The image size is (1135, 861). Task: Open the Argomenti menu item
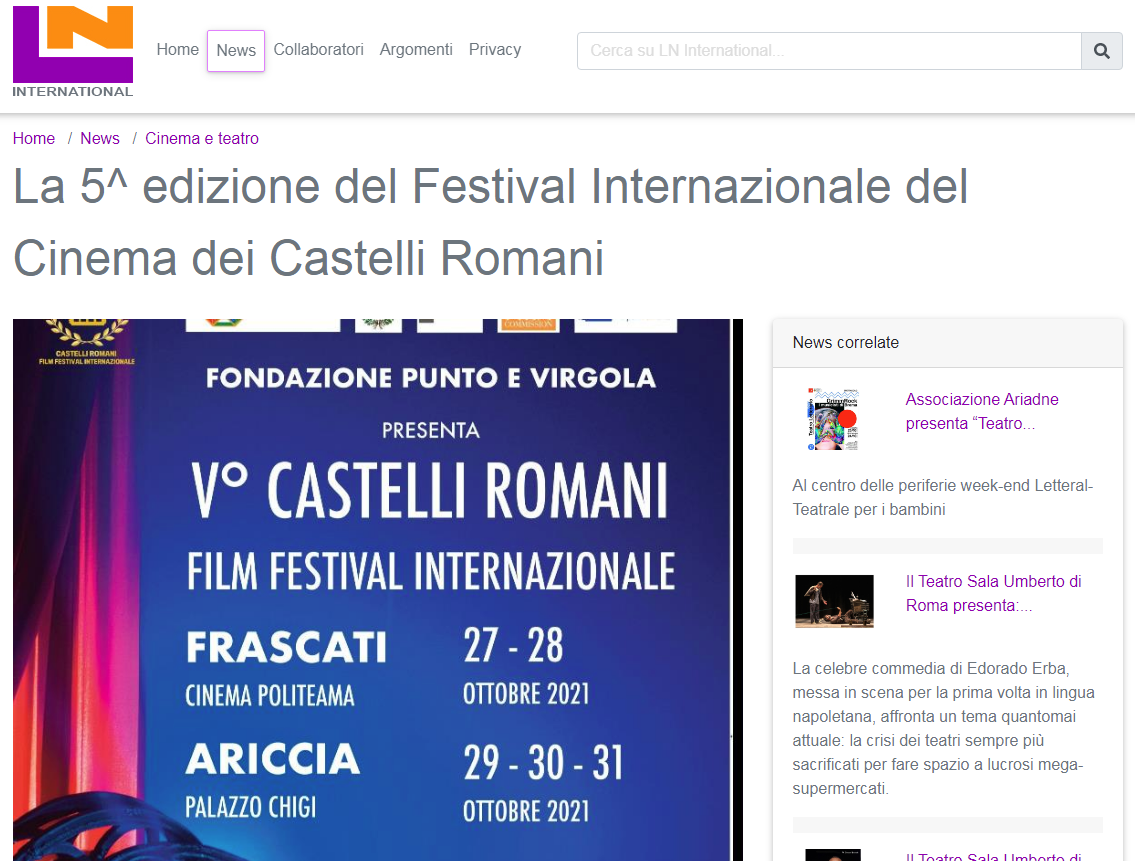pyautogui.click(x=416, y=50)
